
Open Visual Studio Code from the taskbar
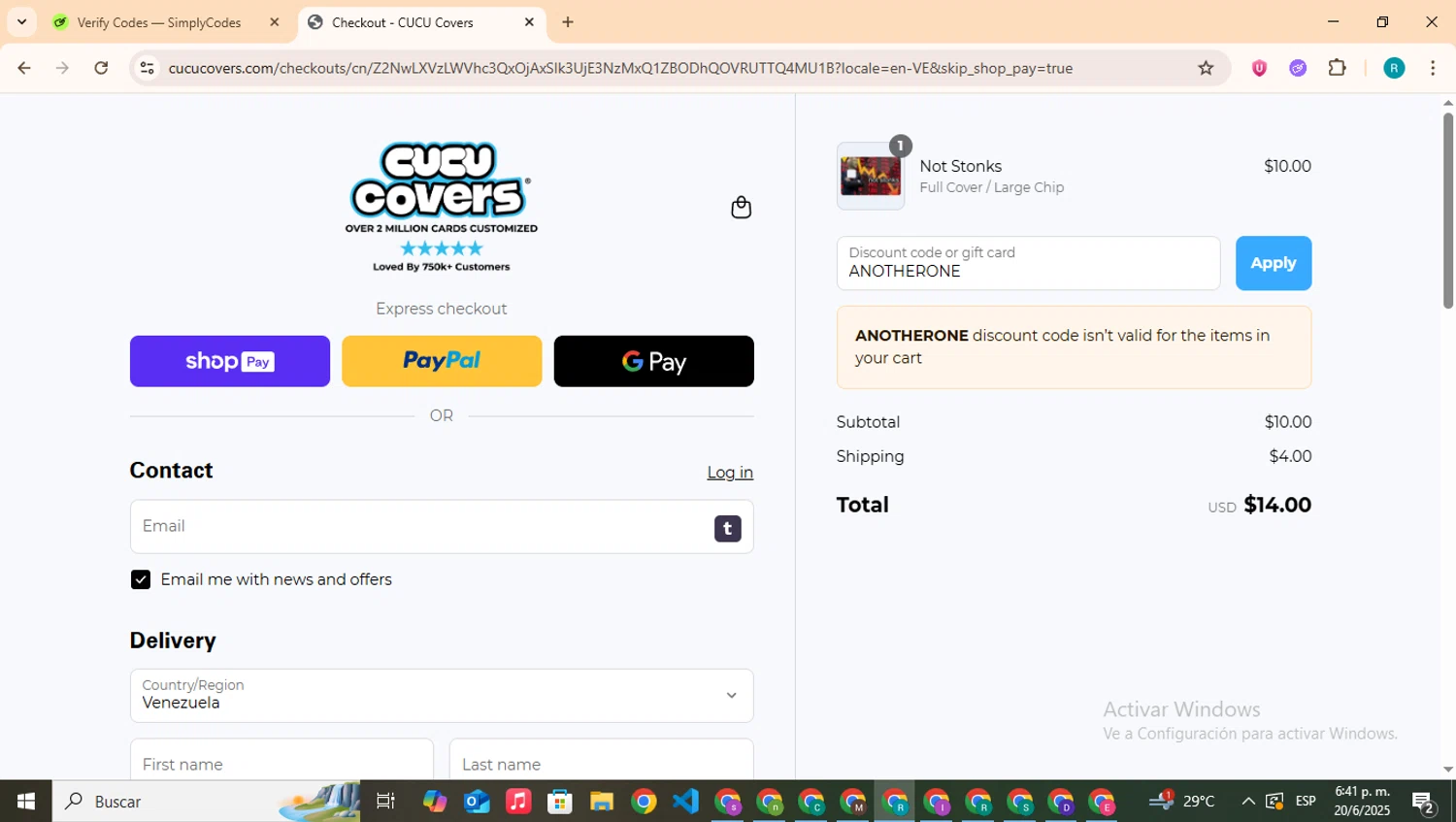coord(685,802)
